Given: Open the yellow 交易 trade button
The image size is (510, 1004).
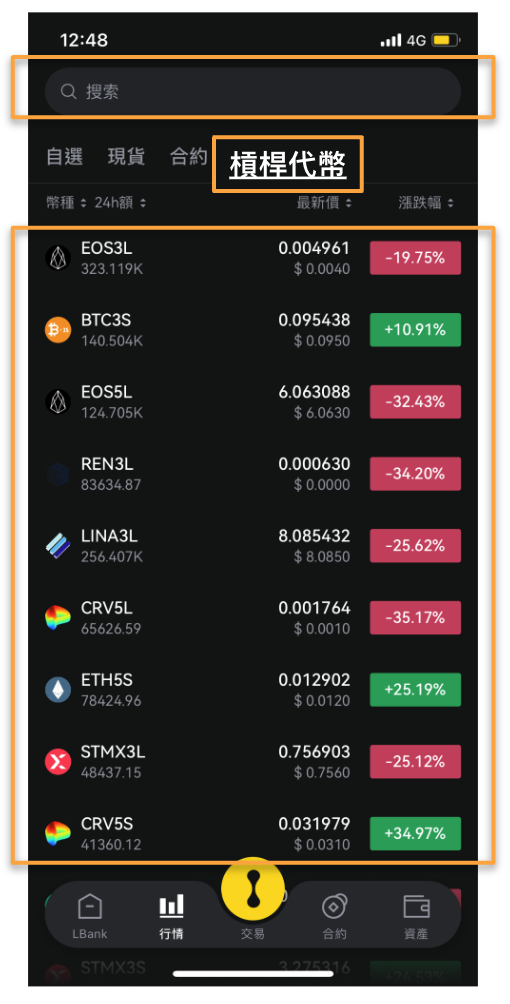Looking at the screenshot, I should pos(252,891).
